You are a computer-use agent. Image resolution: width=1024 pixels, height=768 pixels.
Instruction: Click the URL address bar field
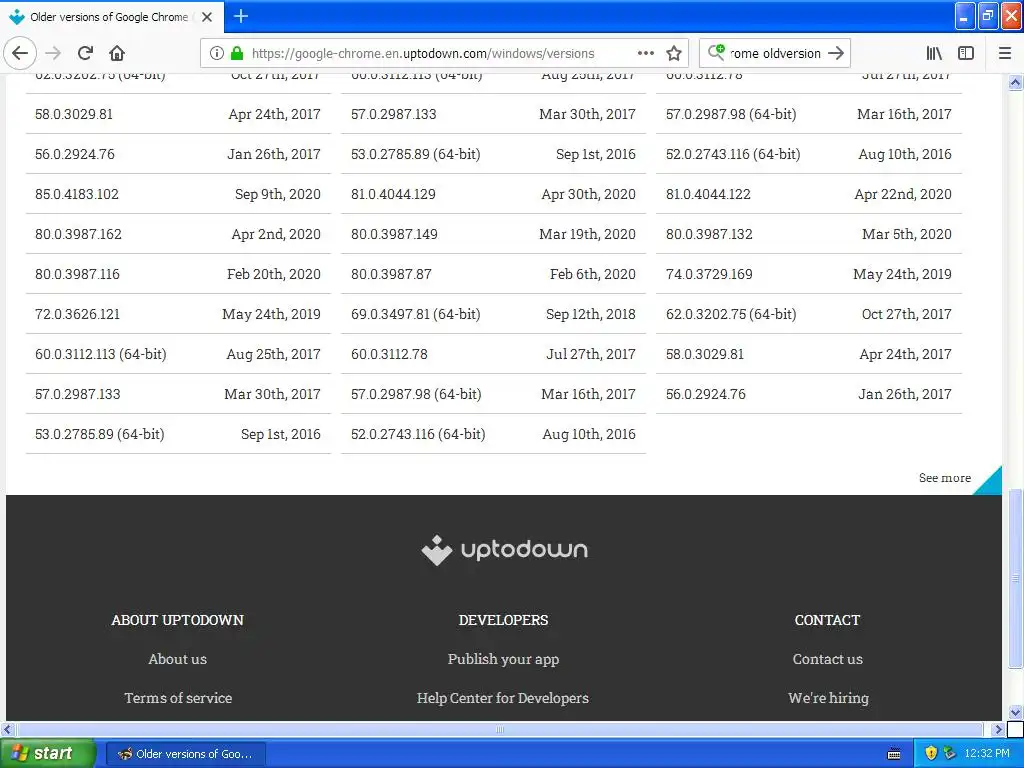coord(444,53)
